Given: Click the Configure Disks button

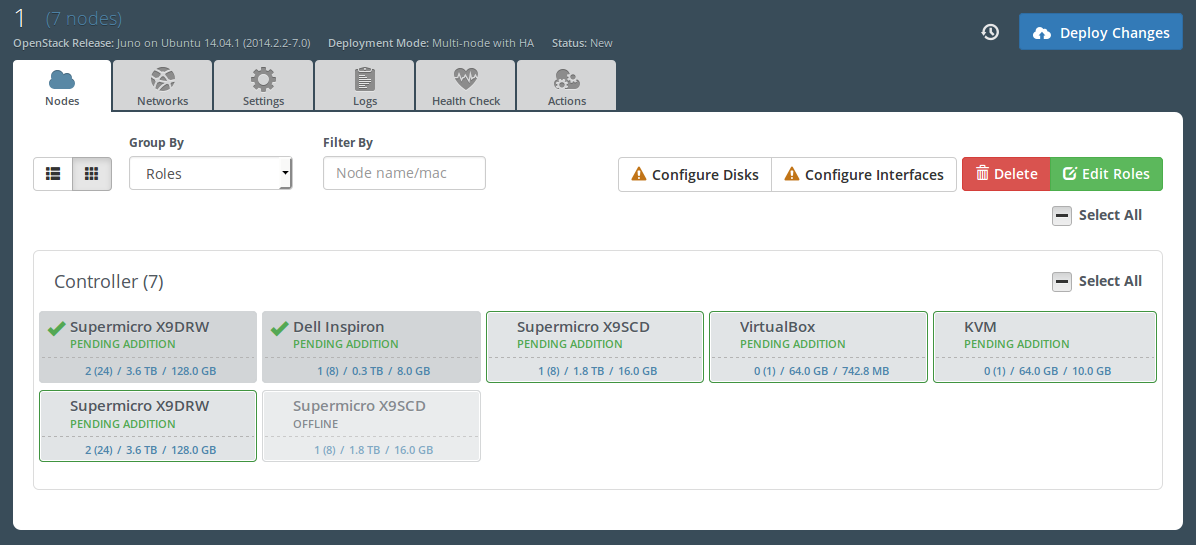Looking at the screenshot, I should click(695, 174).
